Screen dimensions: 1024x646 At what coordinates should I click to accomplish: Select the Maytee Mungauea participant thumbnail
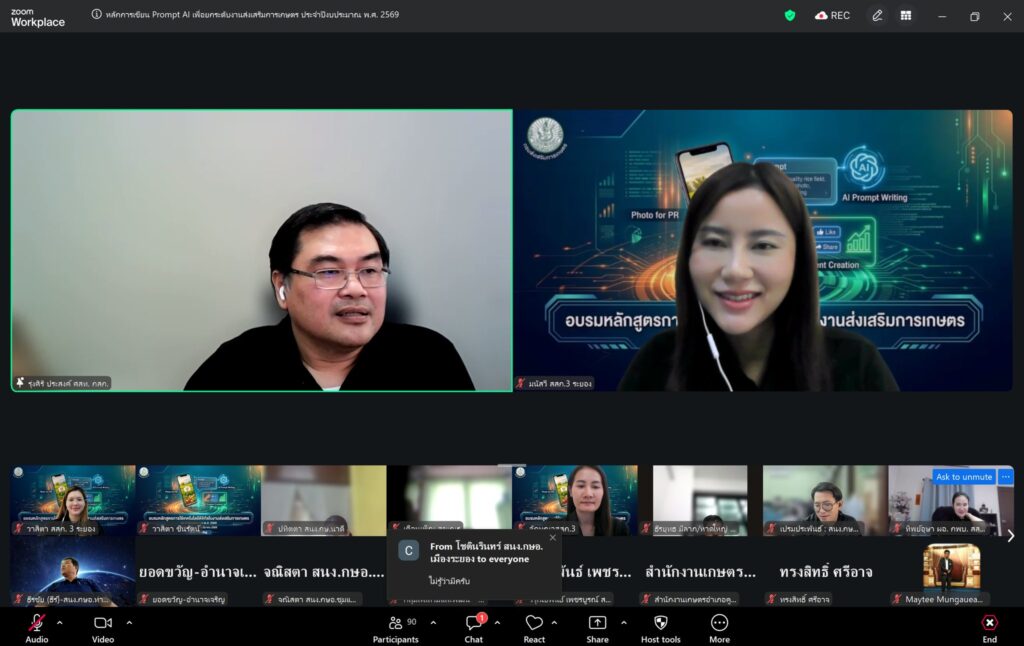point(951,572)
